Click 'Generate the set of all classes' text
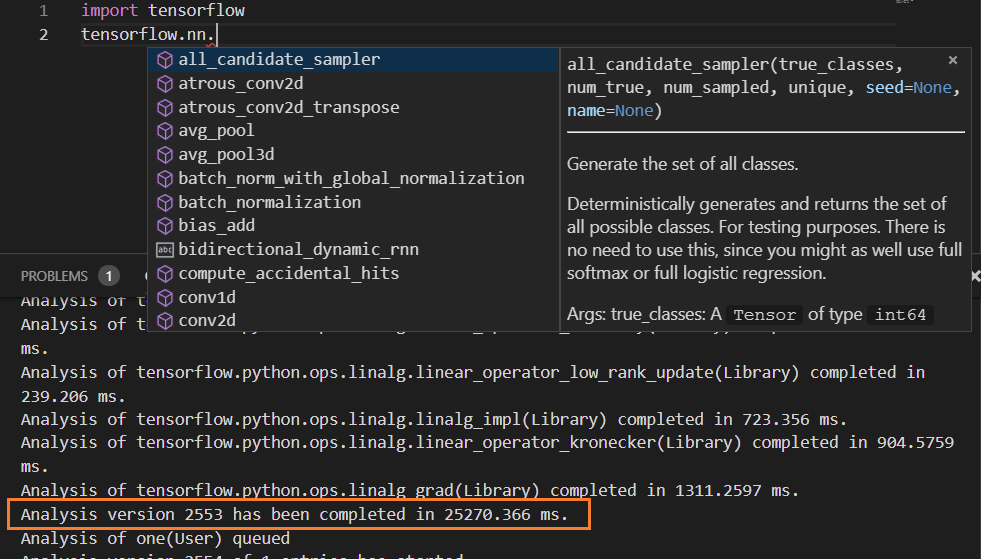The image size is (981, 559). [x=683, y=164]
